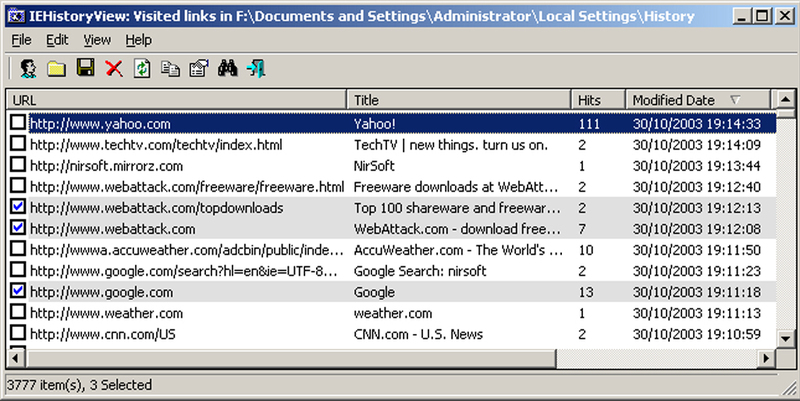Image resolution: width=800 pixels, height=401 pixels.
Task: Check the cnn.com/US row box
Action: 18,333
